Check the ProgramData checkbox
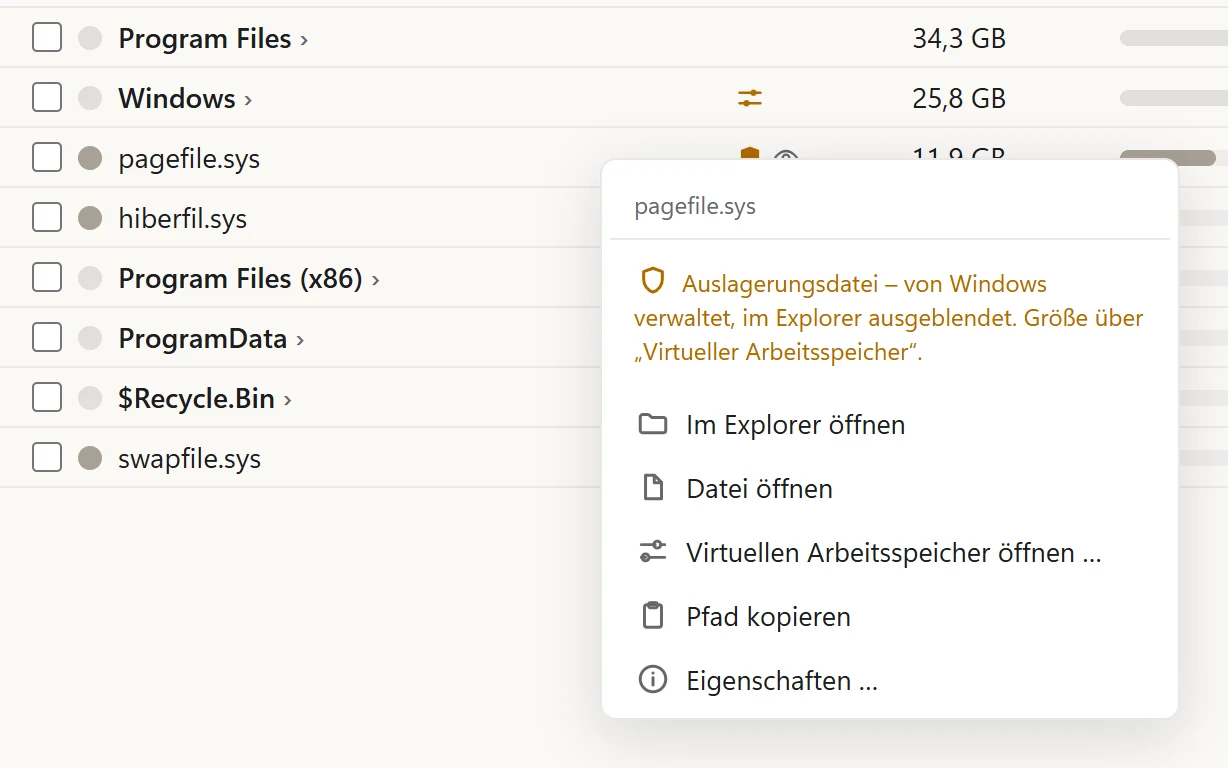This screenshot has width=1228, height=768. [47, 338]
